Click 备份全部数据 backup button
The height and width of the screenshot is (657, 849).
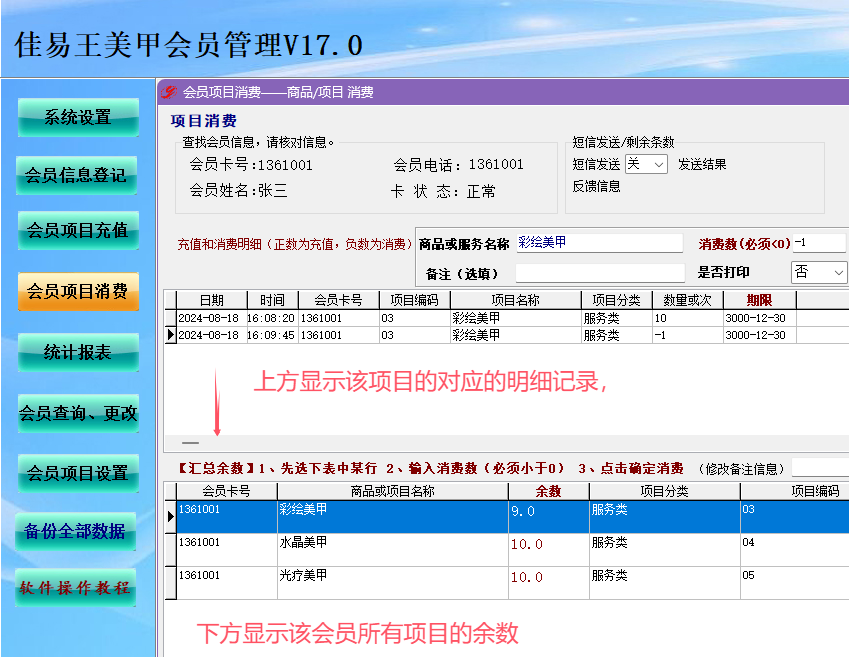[75, 531]
